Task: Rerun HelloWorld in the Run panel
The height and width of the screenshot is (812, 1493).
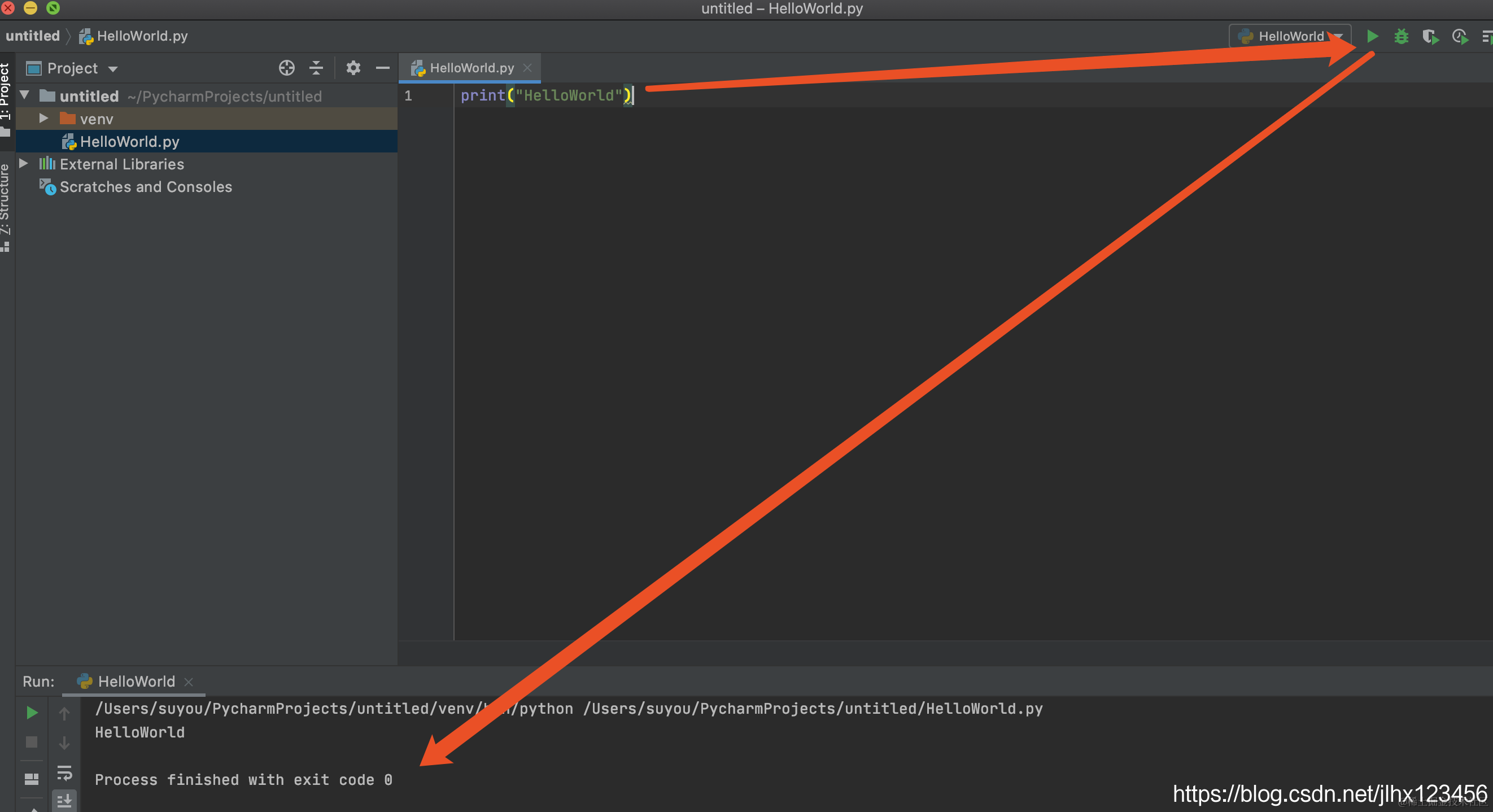Action: point(32,712)
